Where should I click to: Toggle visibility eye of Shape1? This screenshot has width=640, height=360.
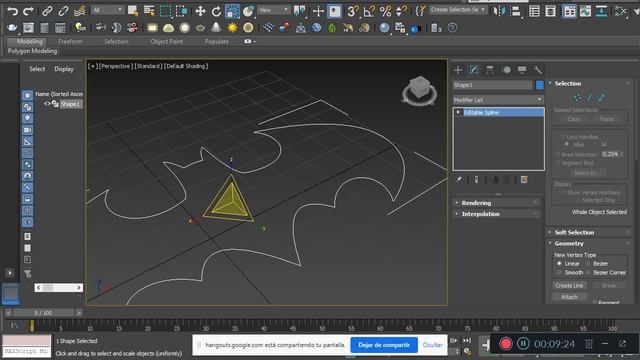tap(47, 104)
